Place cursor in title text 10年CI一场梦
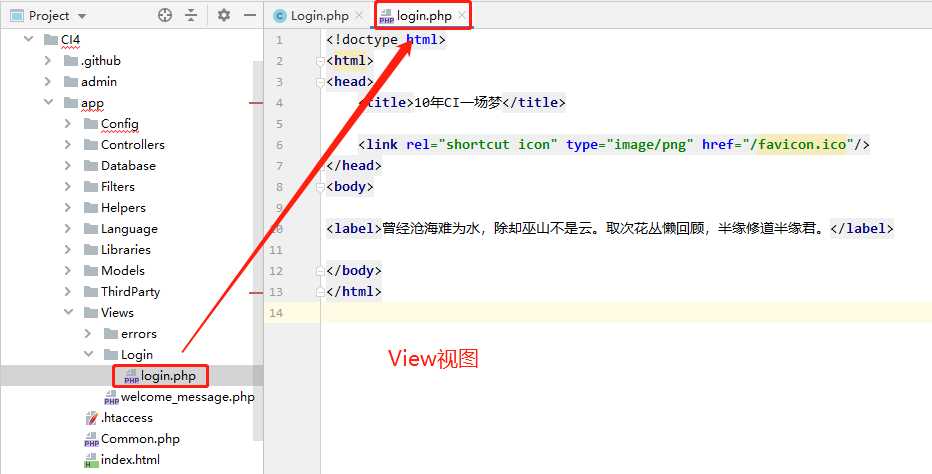This screenshot has height=474, width=932. [458, 102]
